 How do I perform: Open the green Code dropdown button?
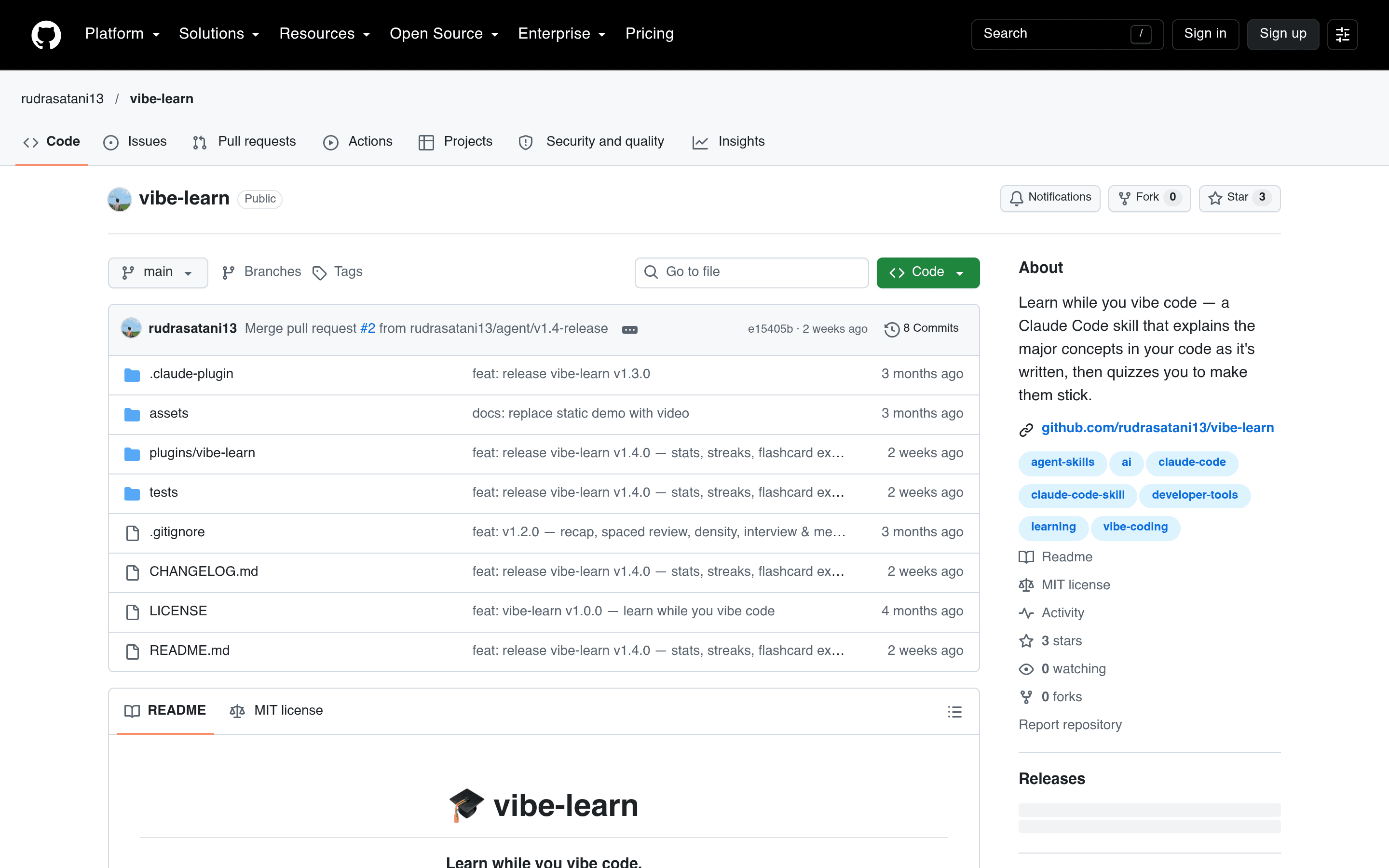(x=927, y=272)
